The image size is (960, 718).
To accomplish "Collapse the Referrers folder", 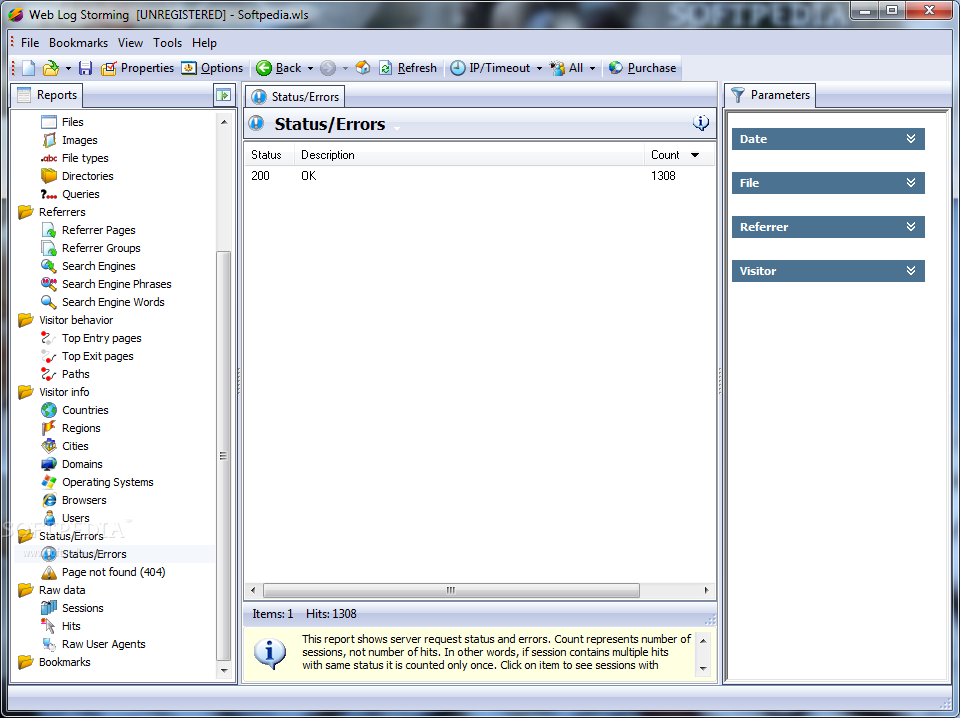I will [x=62, y=212].
